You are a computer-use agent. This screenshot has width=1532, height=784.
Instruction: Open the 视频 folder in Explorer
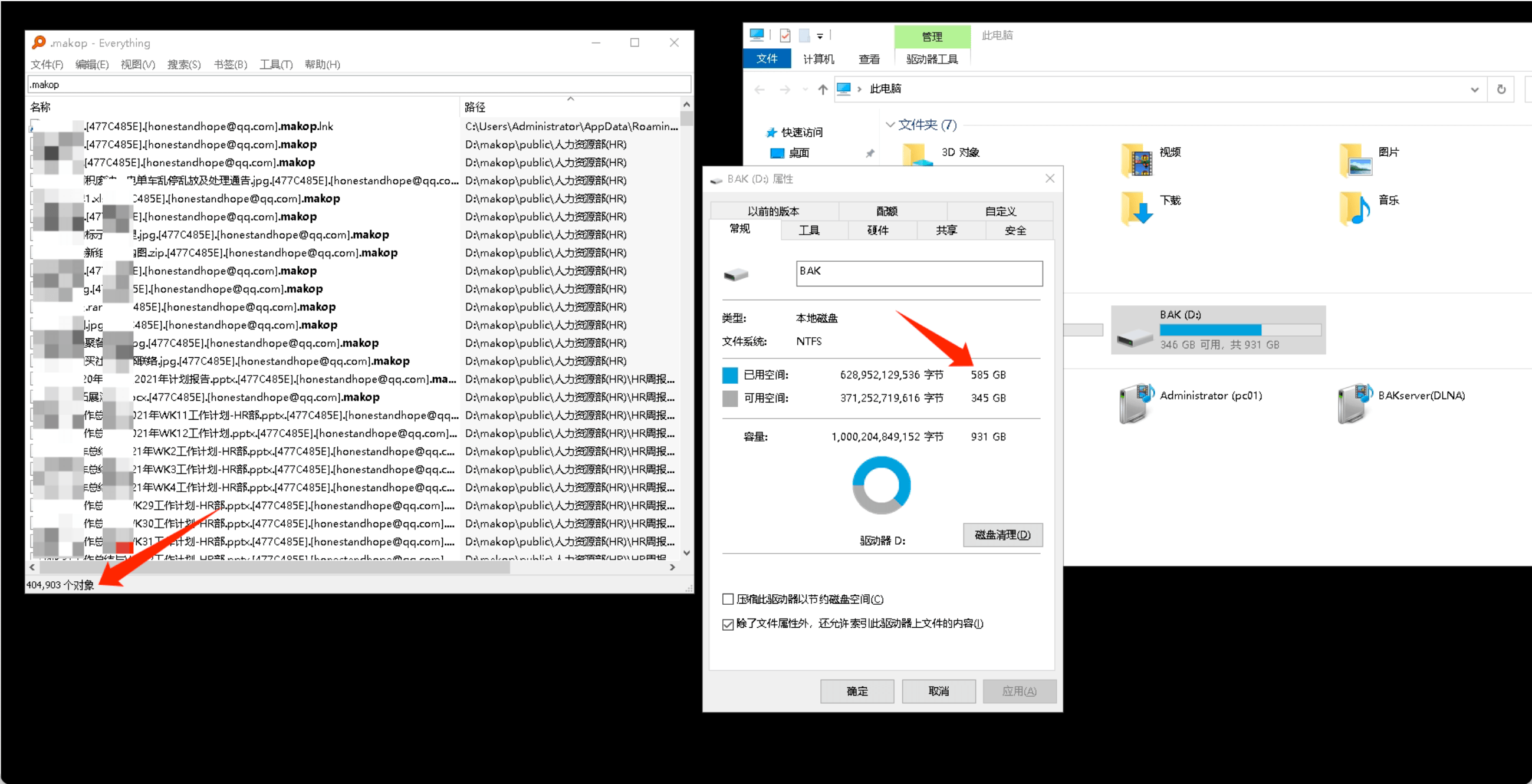pyautogui.click(x=1136, y=160)
